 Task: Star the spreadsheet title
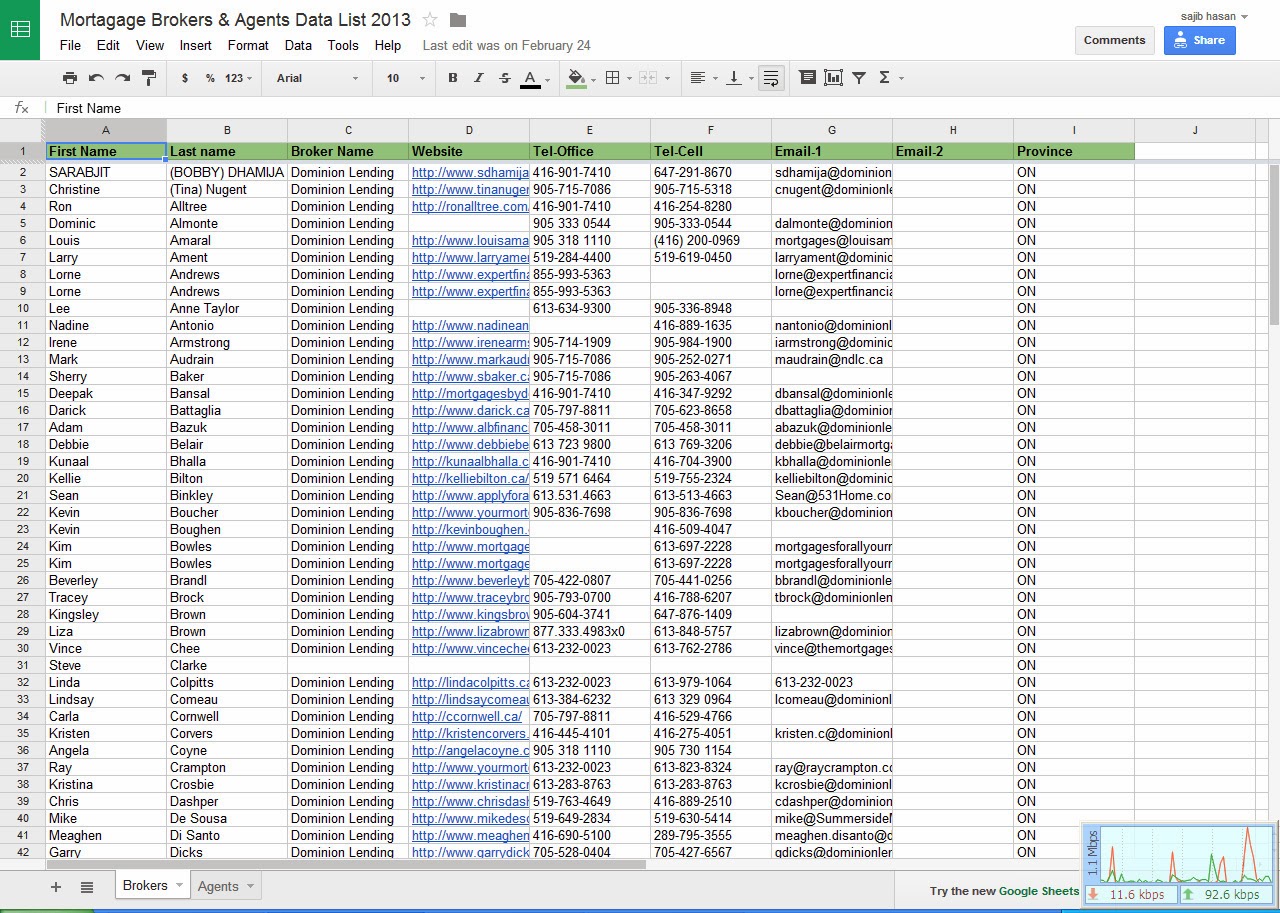[431, 19]
